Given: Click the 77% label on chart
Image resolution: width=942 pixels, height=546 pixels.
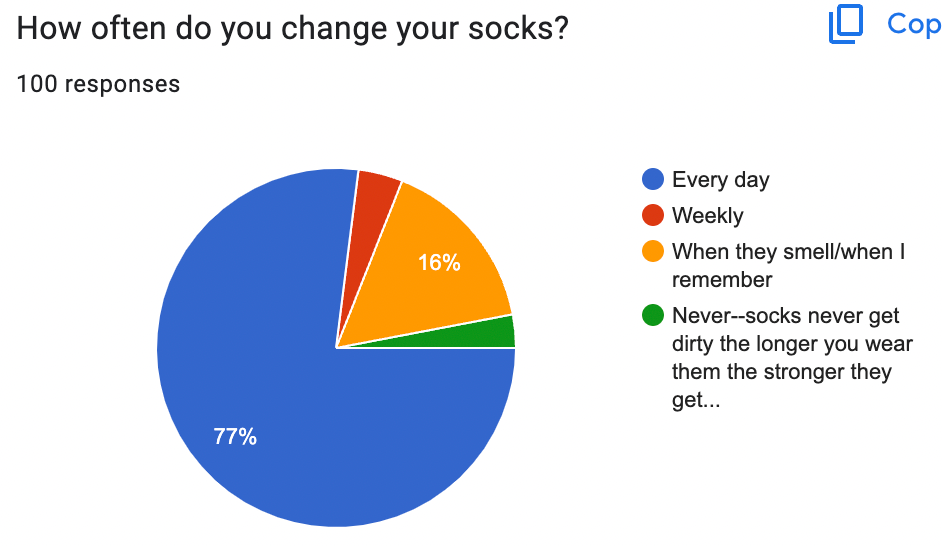Looking at the screenshot, I should click(x=235, y=436).
